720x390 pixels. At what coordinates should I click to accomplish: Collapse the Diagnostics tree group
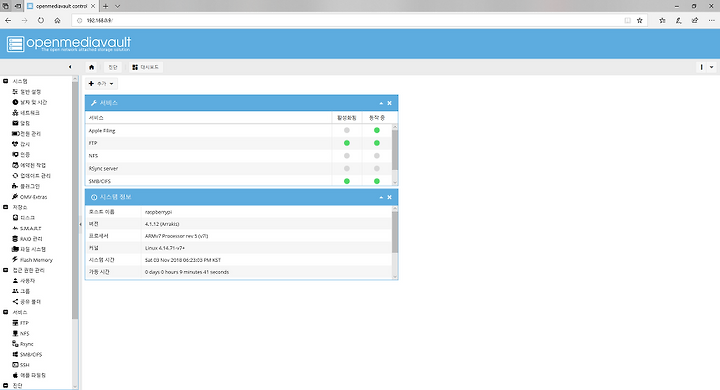coord(6,386)
